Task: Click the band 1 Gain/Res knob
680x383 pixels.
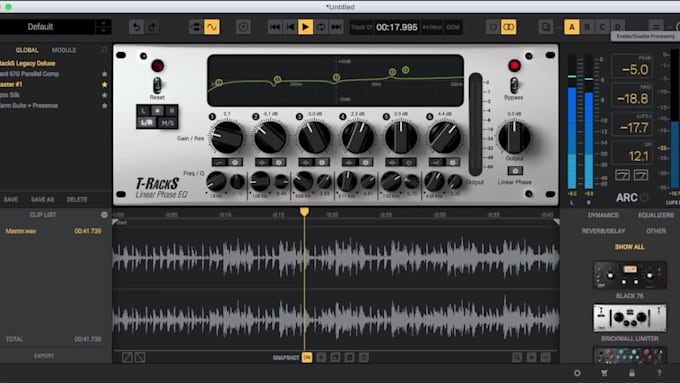Action: pyautogui.click(x=227, y=137)
